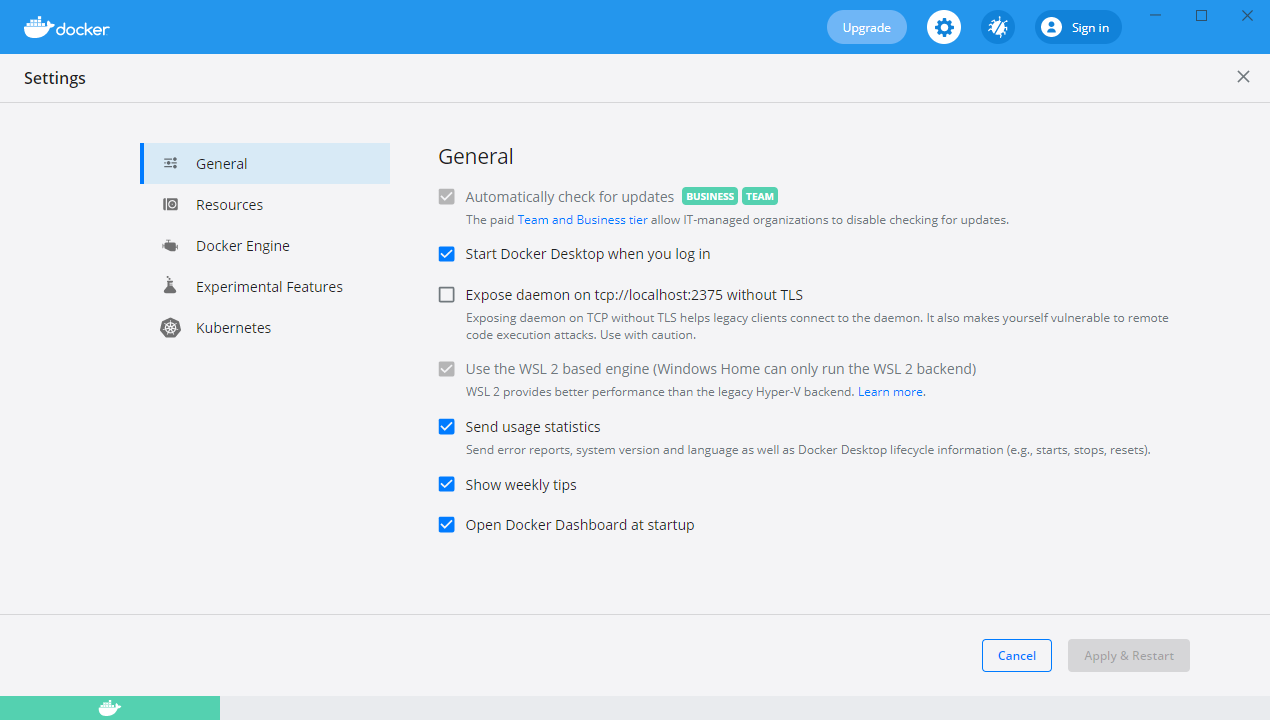The width and height of the screenshot is (1270, 720).
Task: Toggle Automatically check for updates checkbox
Action: [x=447, y=197]
